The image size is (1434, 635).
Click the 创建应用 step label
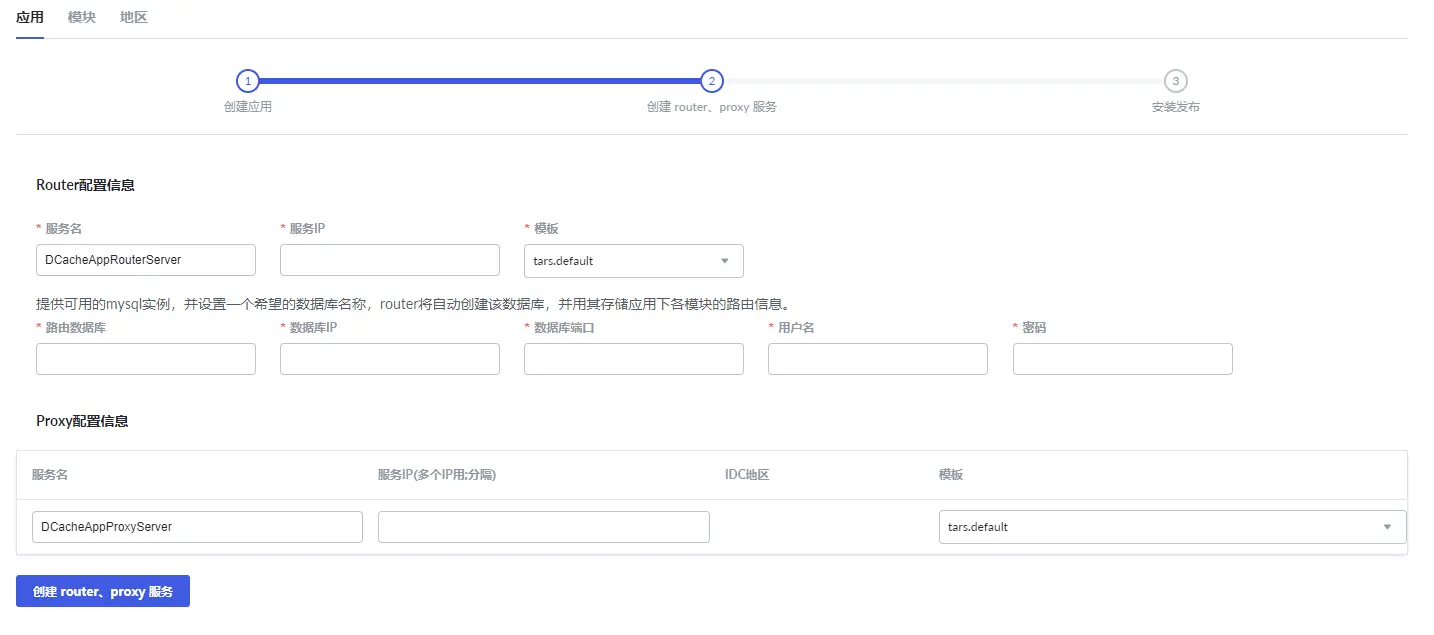pyautogui.click(x=248, y=107)
